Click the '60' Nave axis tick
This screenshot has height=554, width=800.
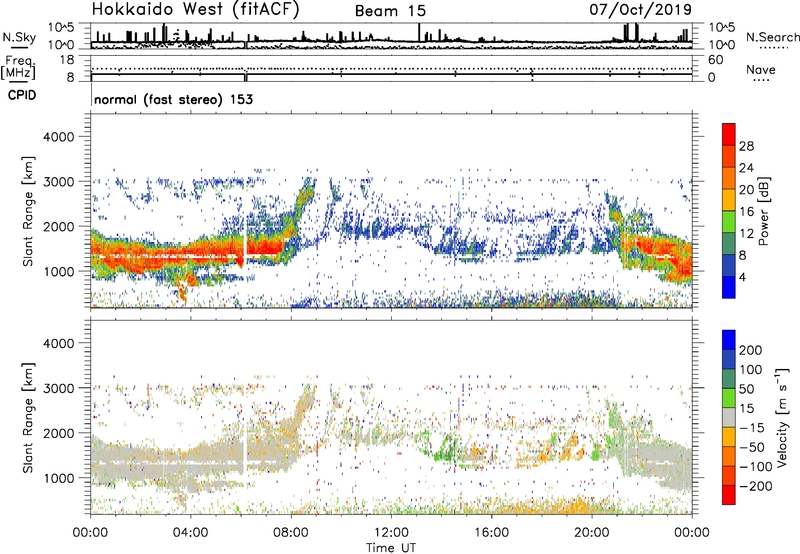(x=715, y=60)
